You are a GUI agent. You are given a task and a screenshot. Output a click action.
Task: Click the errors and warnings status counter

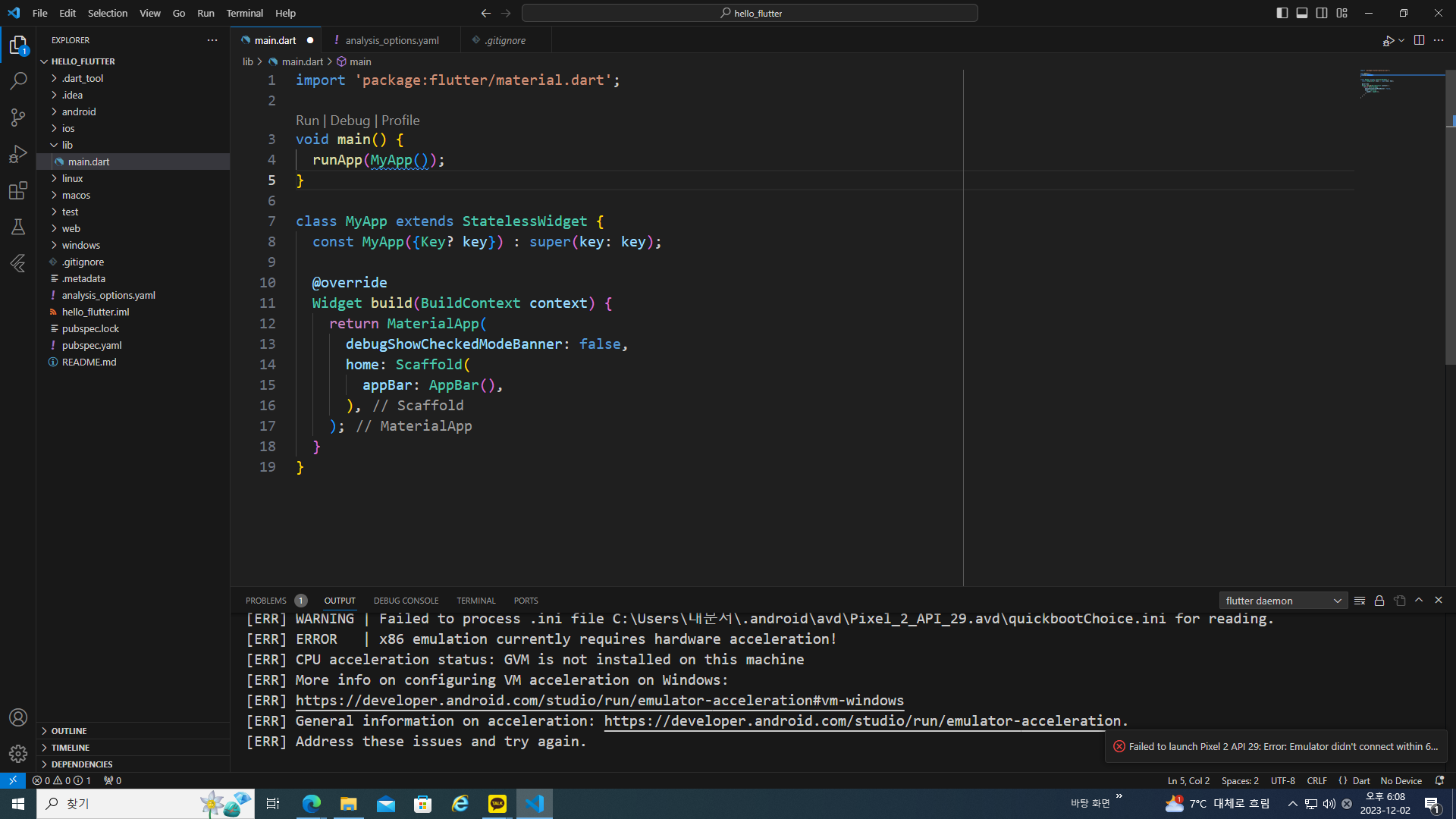tap(61, 780)
